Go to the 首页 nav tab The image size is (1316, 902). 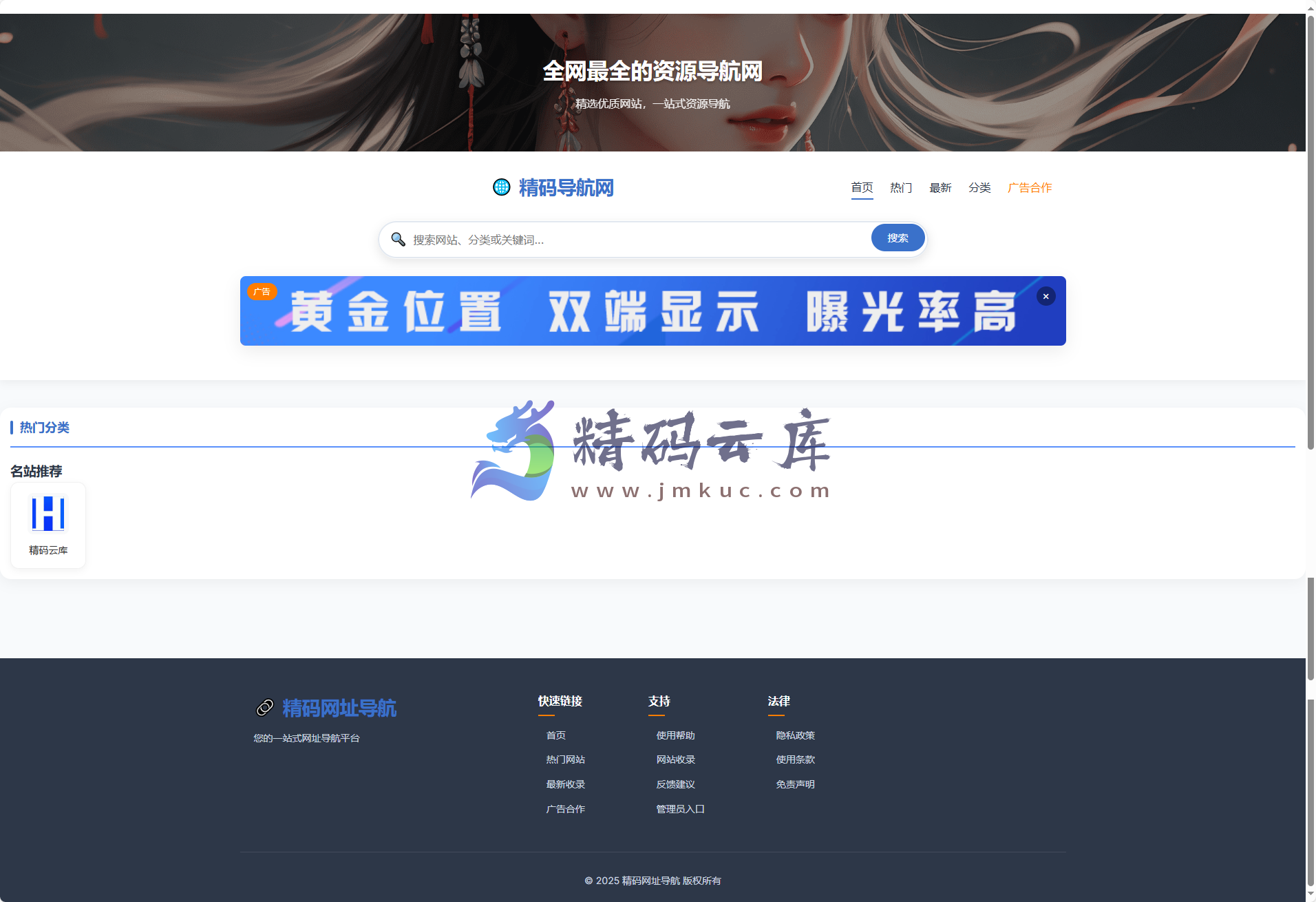click(x=862, y=188)
